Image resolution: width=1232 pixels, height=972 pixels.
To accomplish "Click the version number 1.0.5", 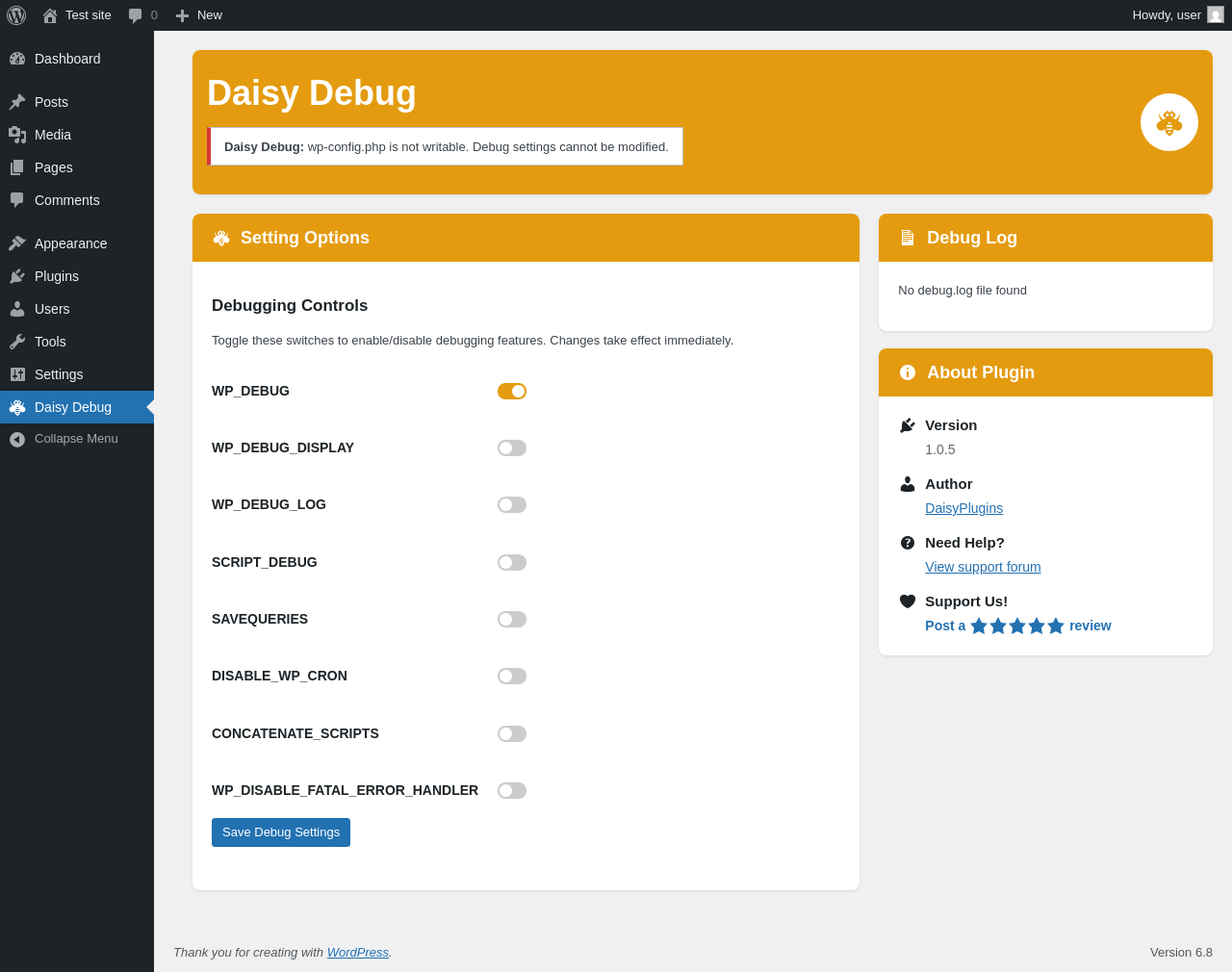I will click(x=940, y=449).
